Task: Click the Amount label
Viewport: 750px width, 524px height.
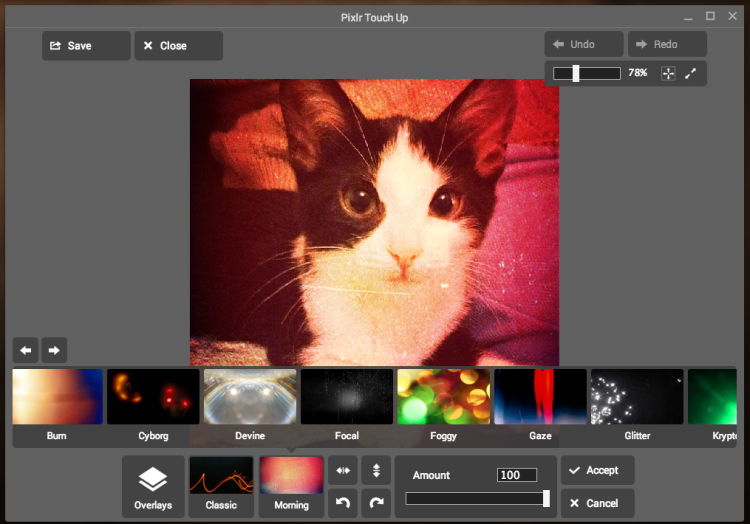Action: click(431, 475)
